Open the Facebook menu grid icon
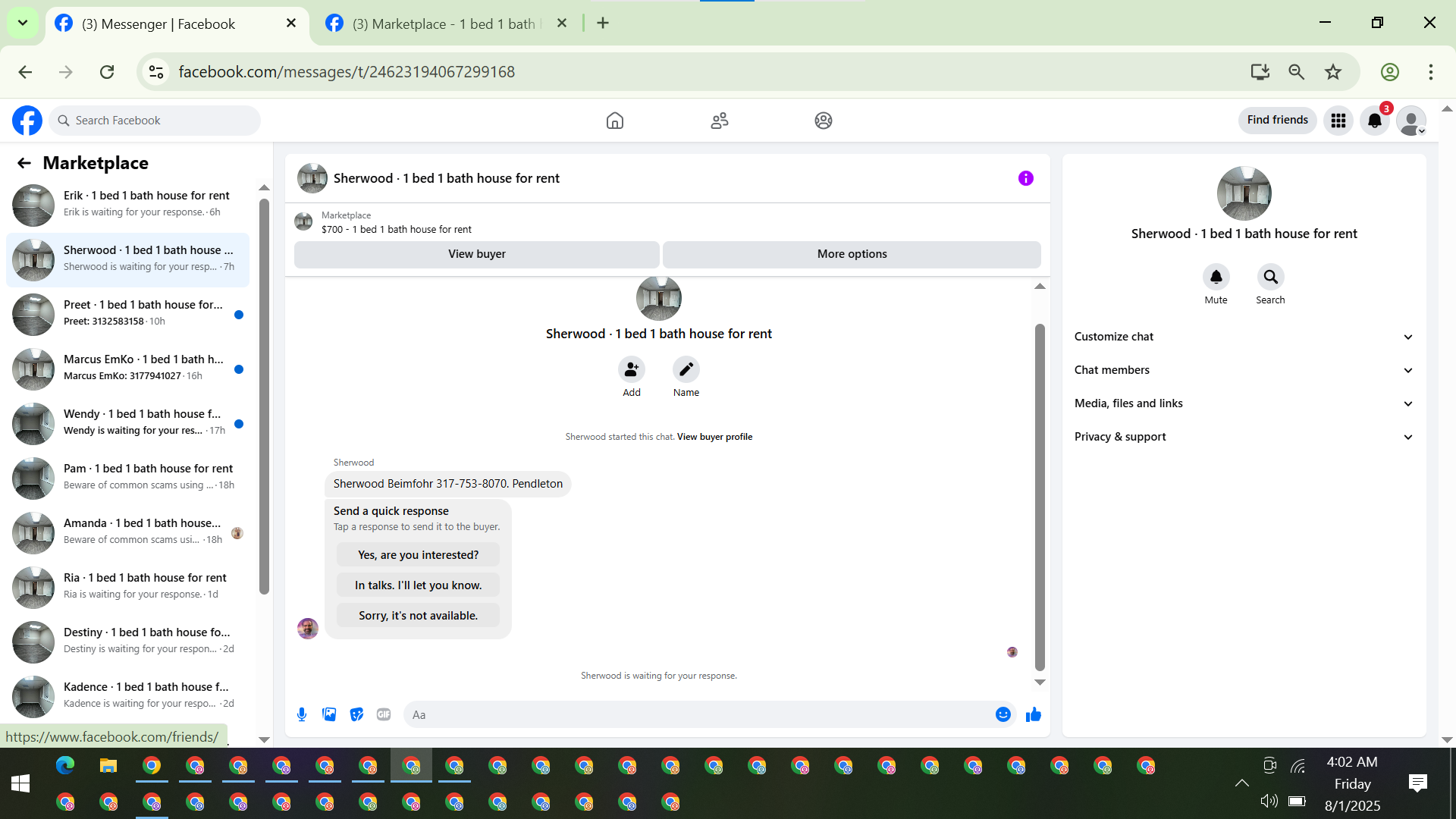Viewport: 1456px width, 819px height. pos(1338,121)
